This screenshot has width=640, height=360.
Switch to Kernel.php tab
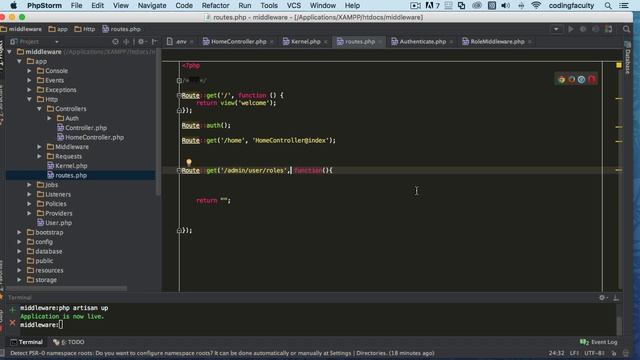click(x=305, y=42)
